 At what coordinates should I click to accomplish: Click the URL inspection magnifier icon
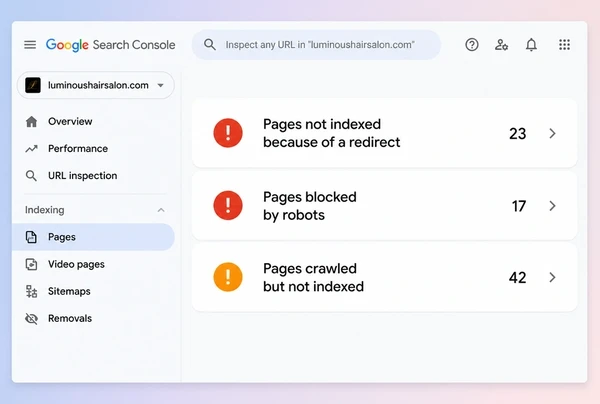click(x=31, y=176)
